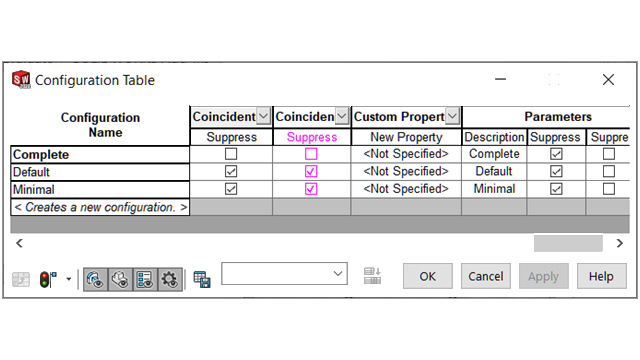Select 'Creates a new configuration' row
Image resolution: width=640 pixels, height=360 pixels.
[100, 207]
